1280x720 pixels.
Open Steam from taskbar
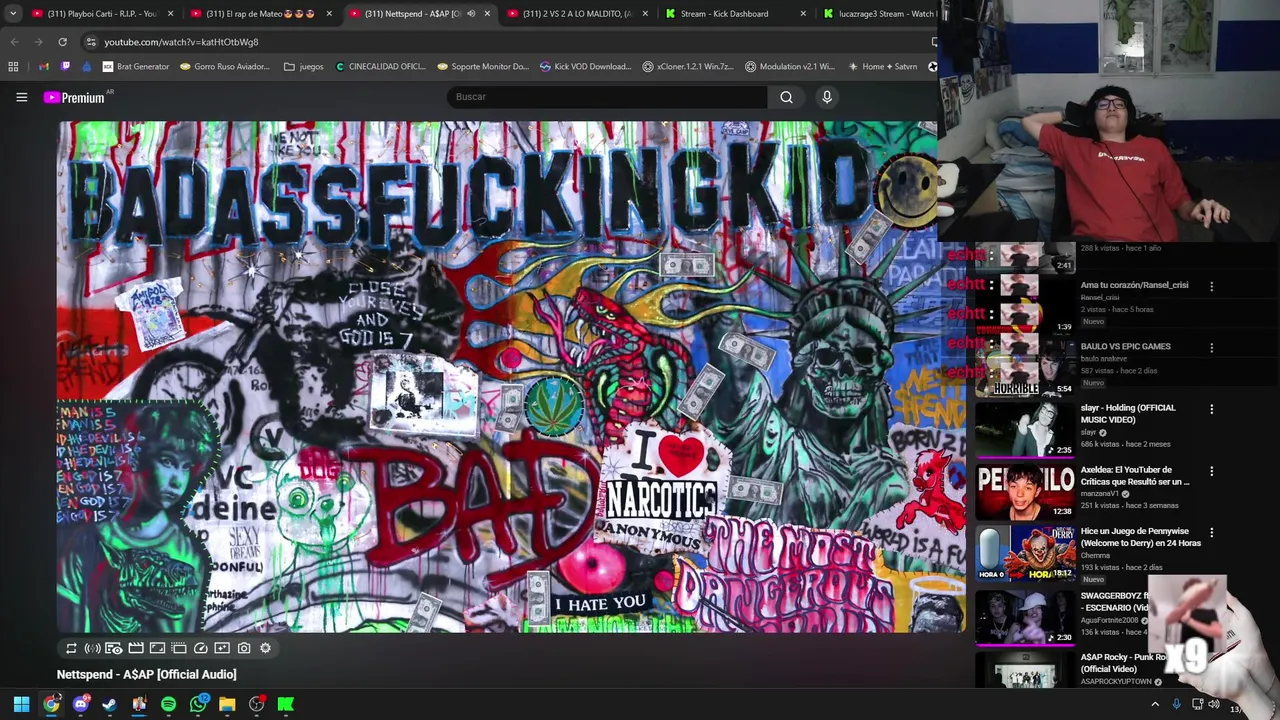pyautogui.click(x=109, y=704)
